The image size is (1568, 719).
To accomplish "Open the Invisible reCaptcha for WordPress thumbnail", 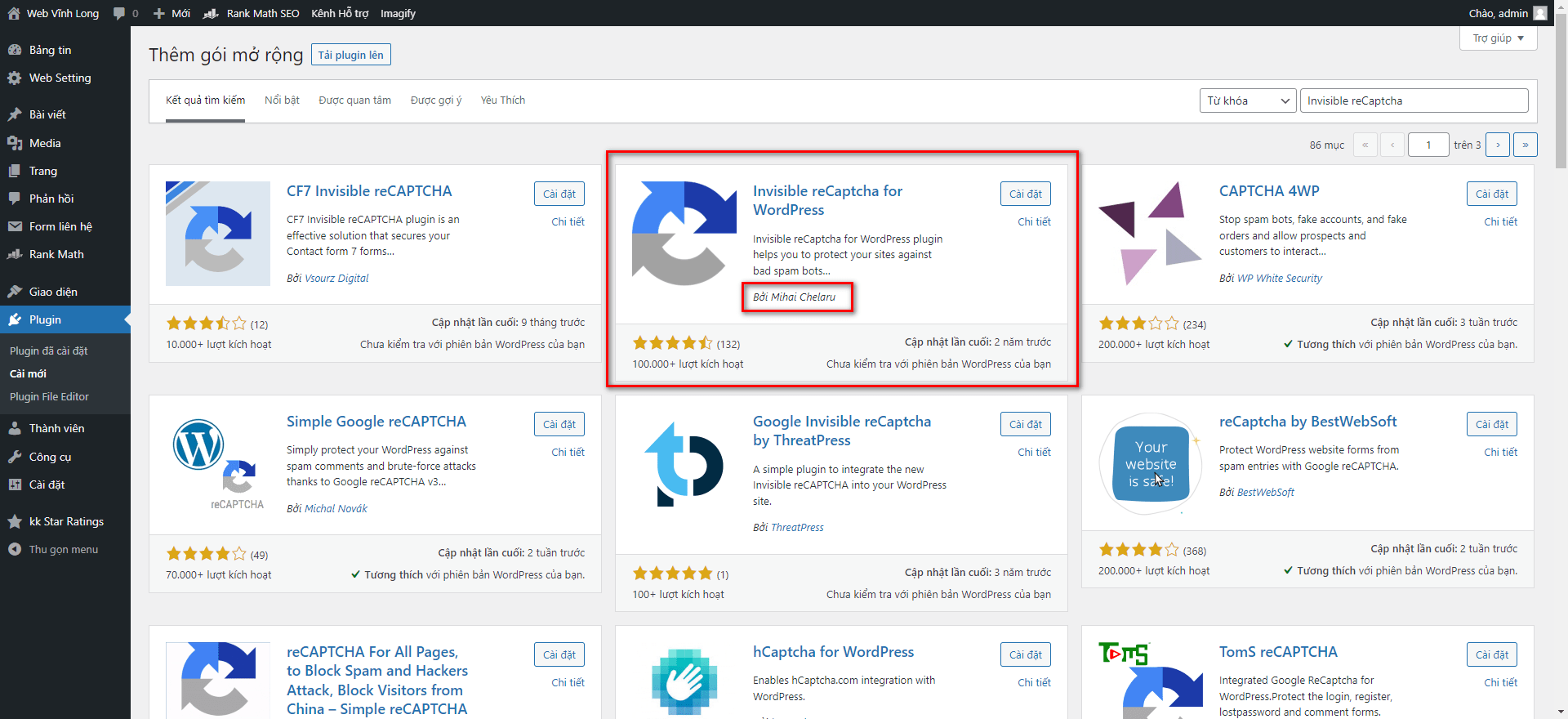I will coord(684,234).
